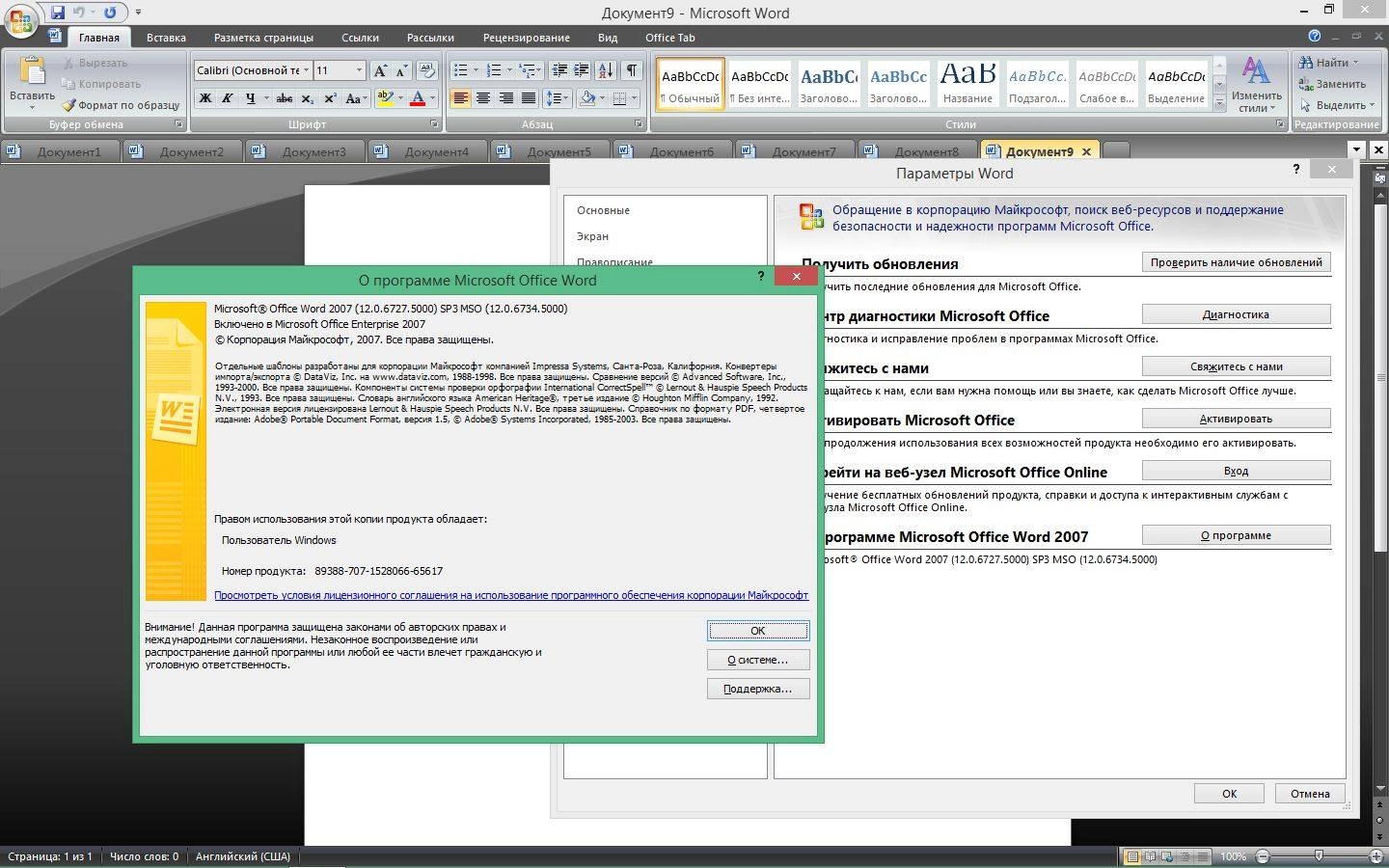Open Change Styles (Изменить стили)
This screenshot has width=1389, height=868.
click(x=1256, y=84)
